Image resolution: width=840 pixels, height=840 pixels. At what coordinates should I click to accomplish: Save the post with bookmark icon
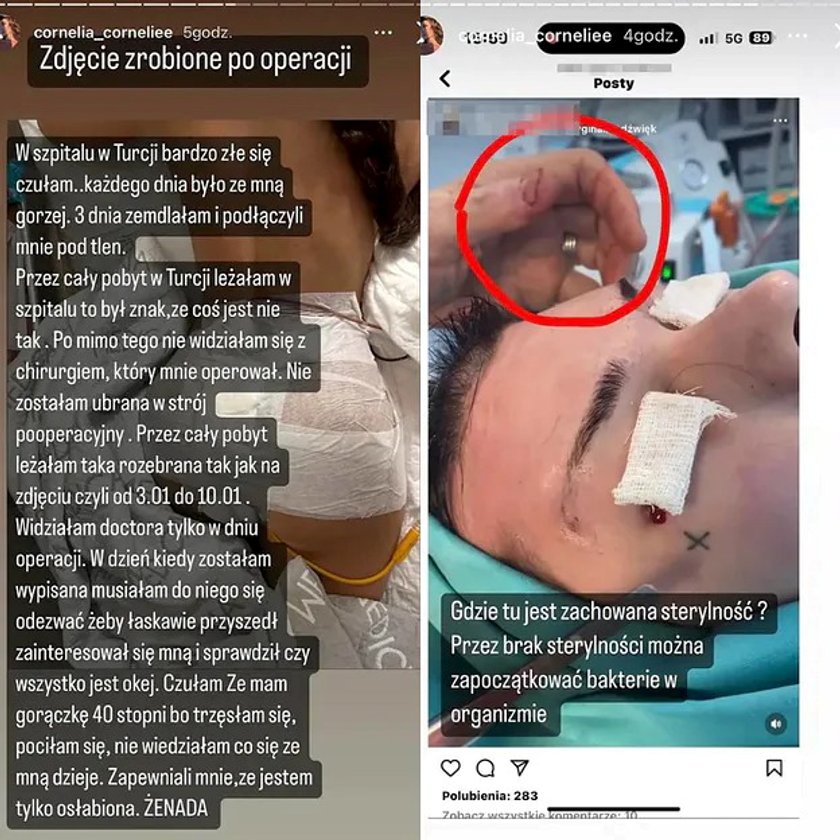pos(774,768)
